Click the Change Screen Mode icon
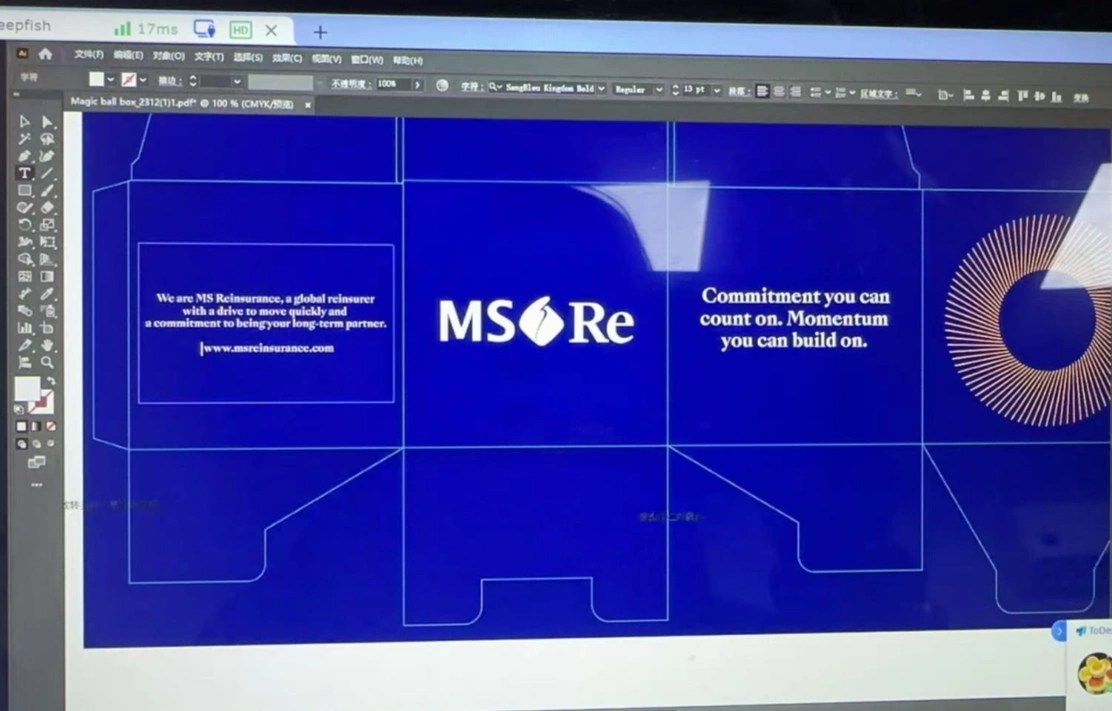Viewport: 1112px width, 711px height. (36, 462)
